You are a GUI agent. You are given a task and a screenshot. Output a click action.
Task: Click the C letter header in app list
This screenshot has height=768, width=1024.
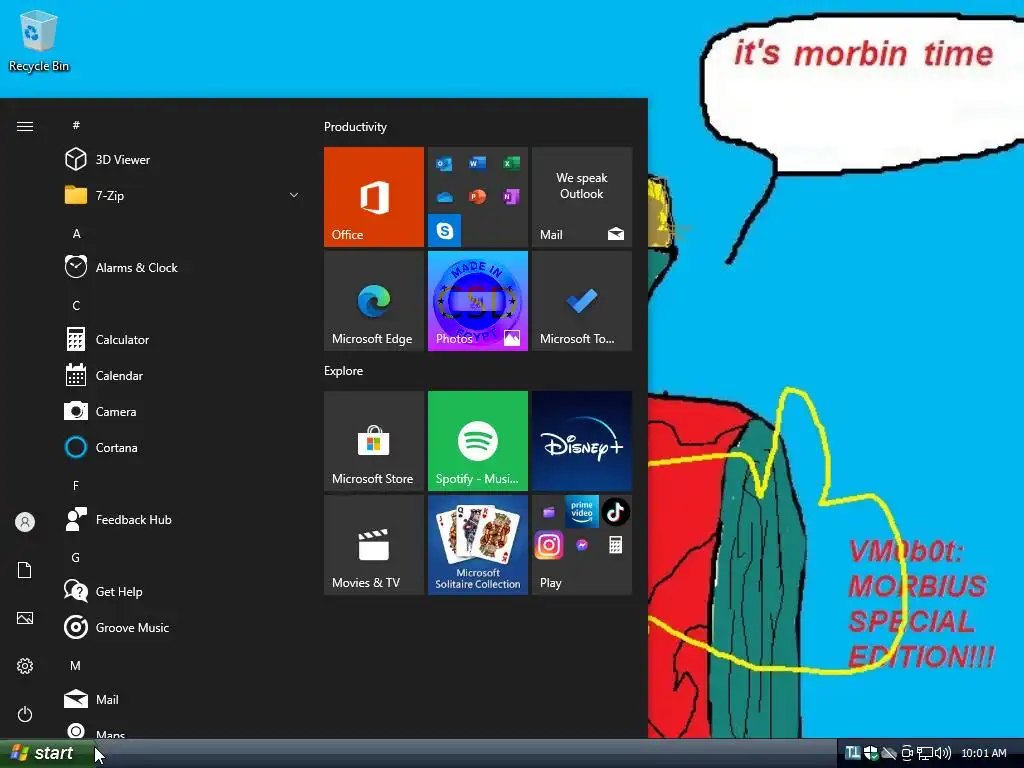tap(76, 306)
